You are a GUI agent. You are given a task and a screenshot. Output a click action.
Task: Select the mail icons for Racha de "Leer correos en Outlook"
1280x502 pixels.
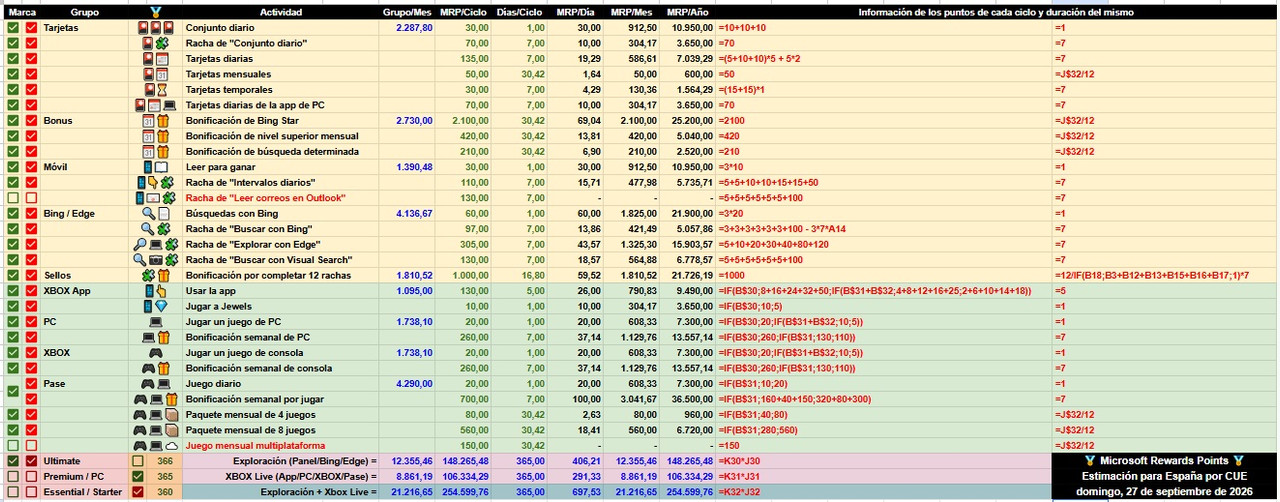(155, 198)
